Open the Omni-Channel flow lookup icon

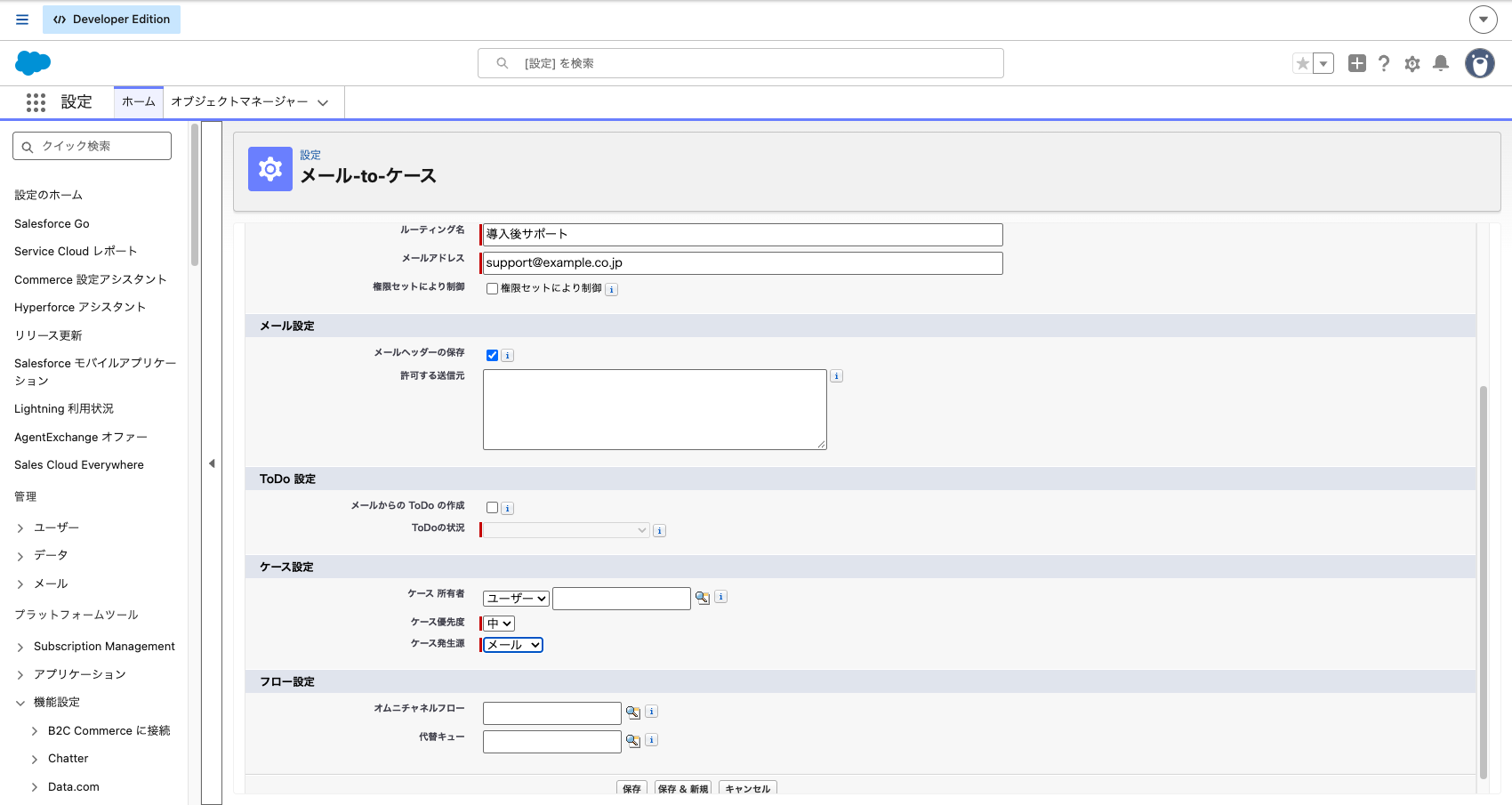tap(633, 712)
